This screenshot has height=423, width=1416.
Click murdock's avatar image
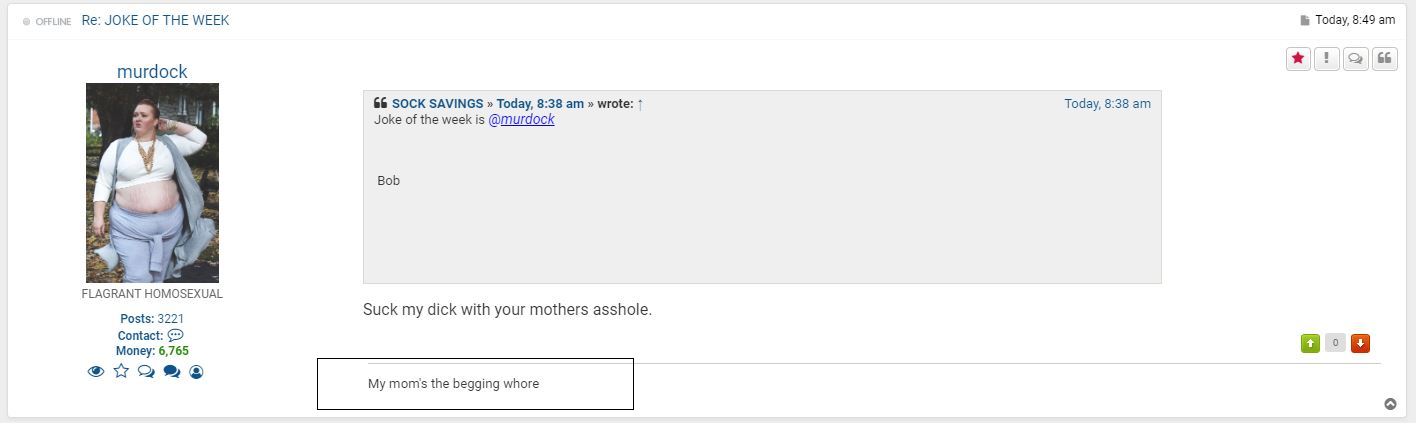coord(152,183)
